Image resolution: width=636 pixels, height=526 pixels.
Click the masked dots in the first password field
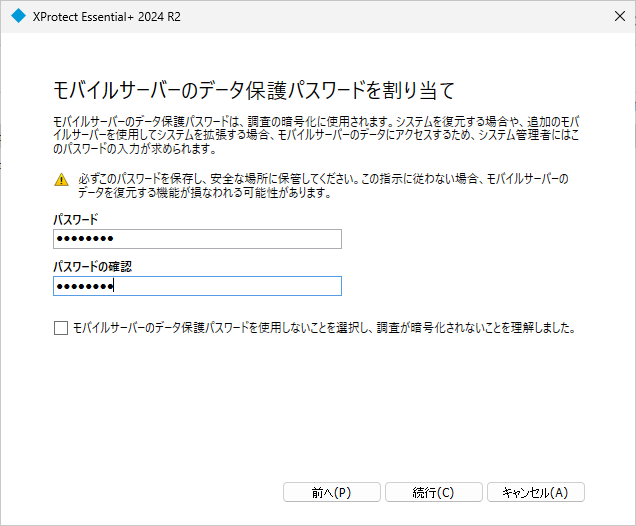[x=85, y=239]
